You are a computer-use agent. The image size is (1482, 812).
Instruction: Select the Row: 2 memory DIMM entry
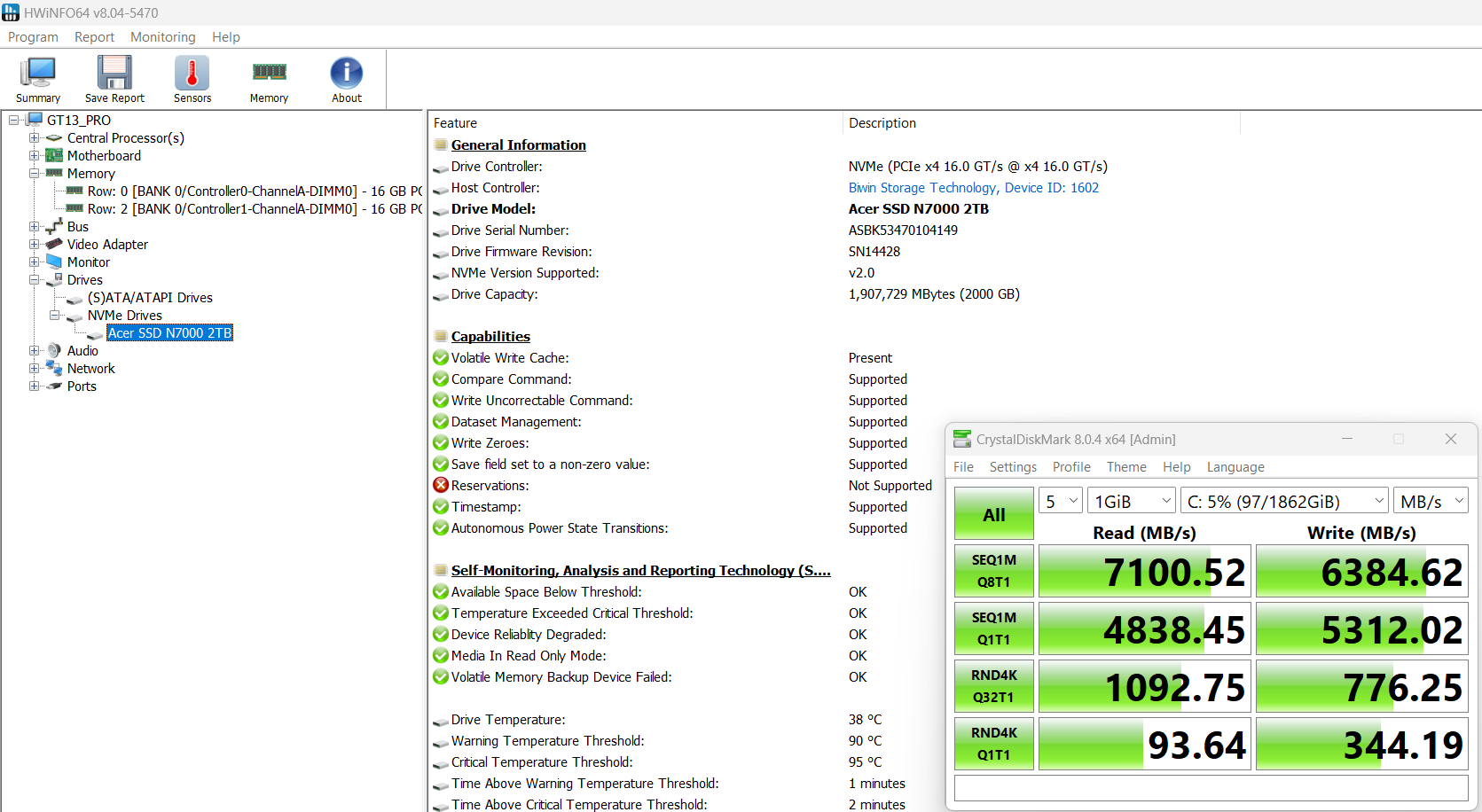[x=255, y=208]
